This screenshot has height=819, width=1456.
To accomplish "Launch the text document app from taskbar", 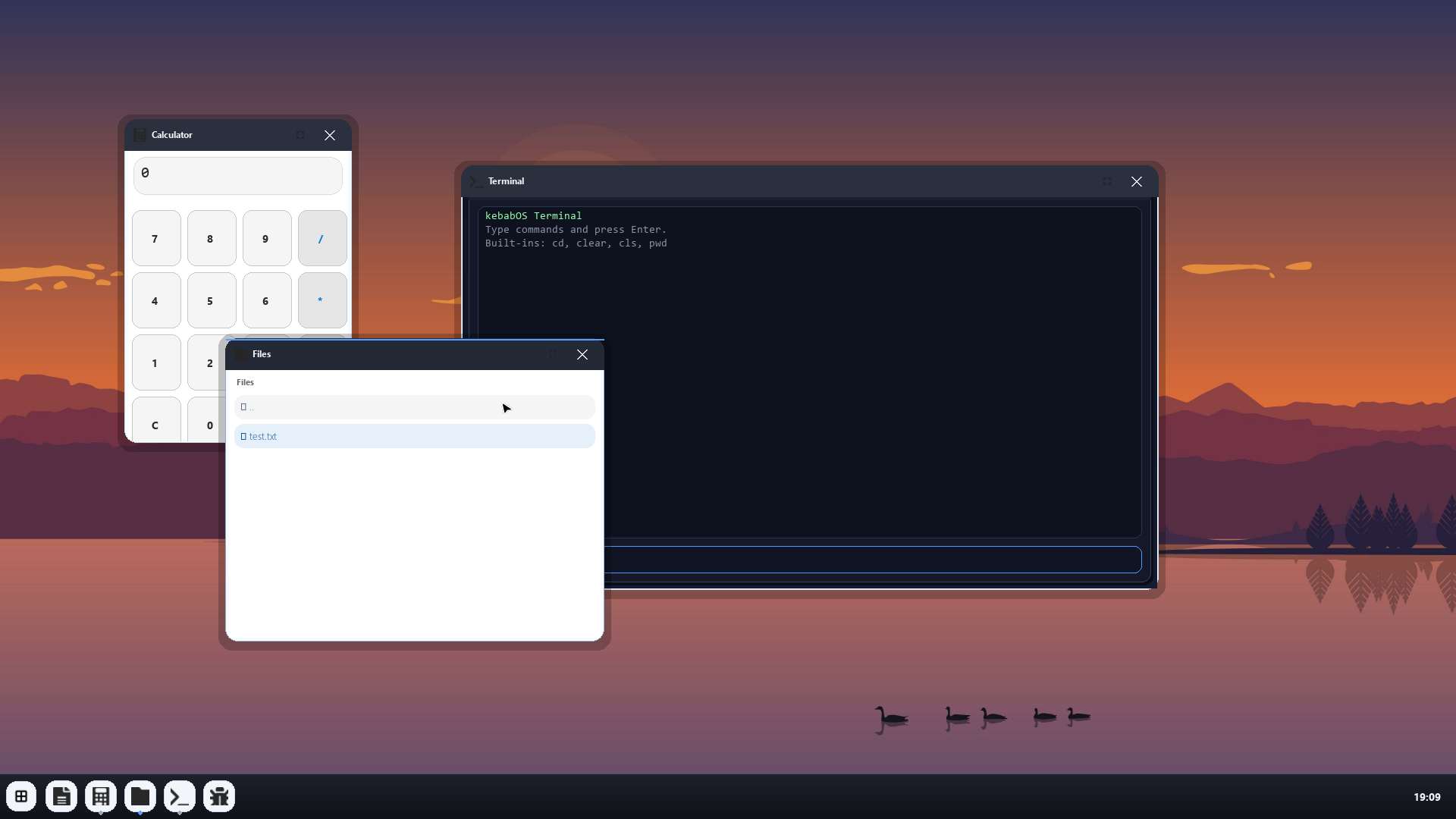I will click(x=61, y=796).
